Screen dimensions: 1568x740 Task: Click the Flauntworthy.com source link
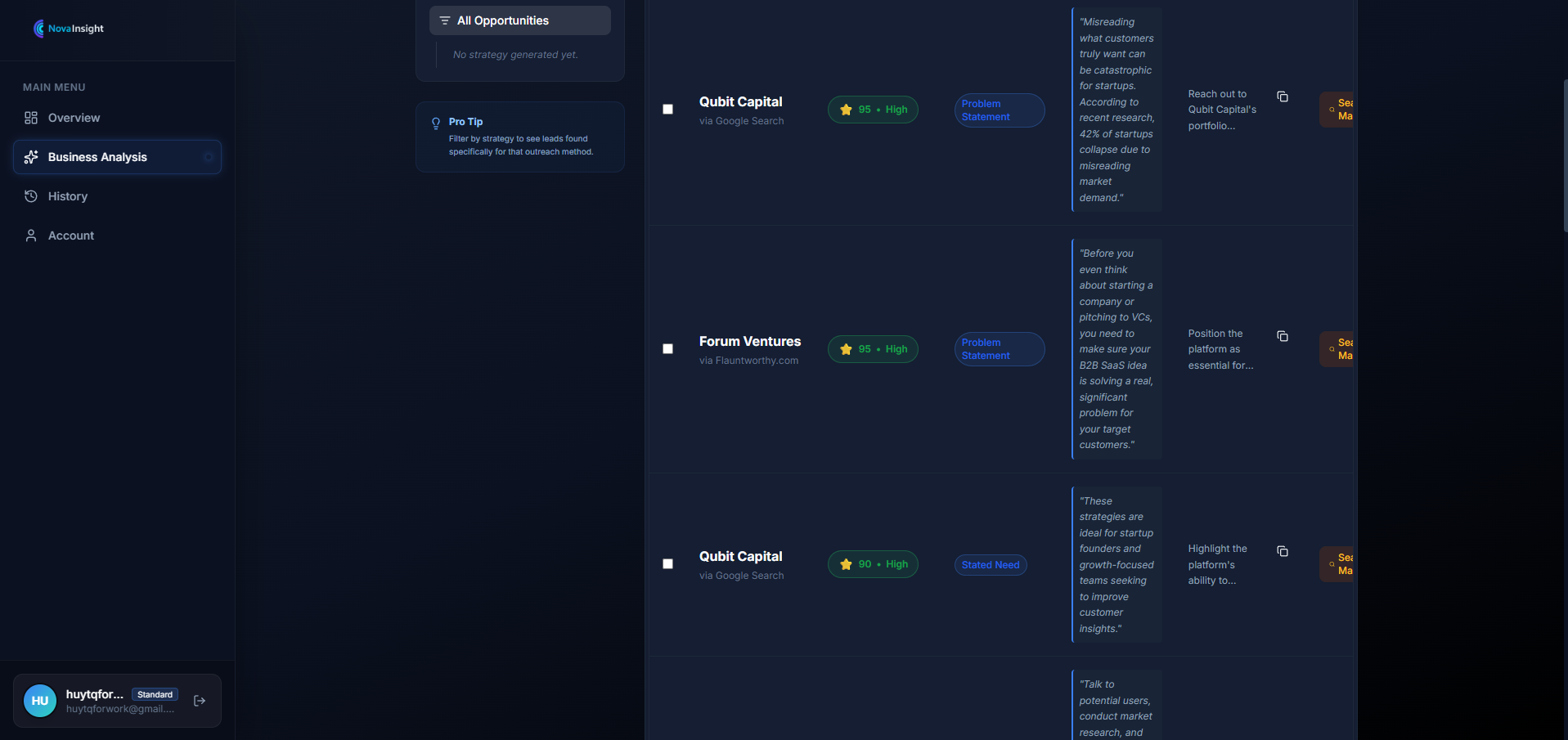pos(749,360)
